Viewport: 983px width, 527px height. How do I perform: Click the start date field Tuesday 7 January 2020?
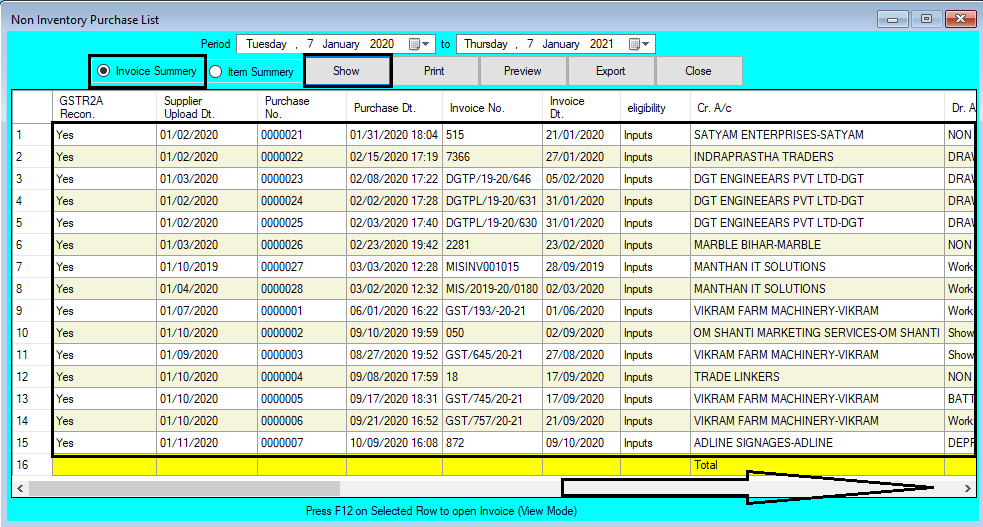tap(335, 44)
